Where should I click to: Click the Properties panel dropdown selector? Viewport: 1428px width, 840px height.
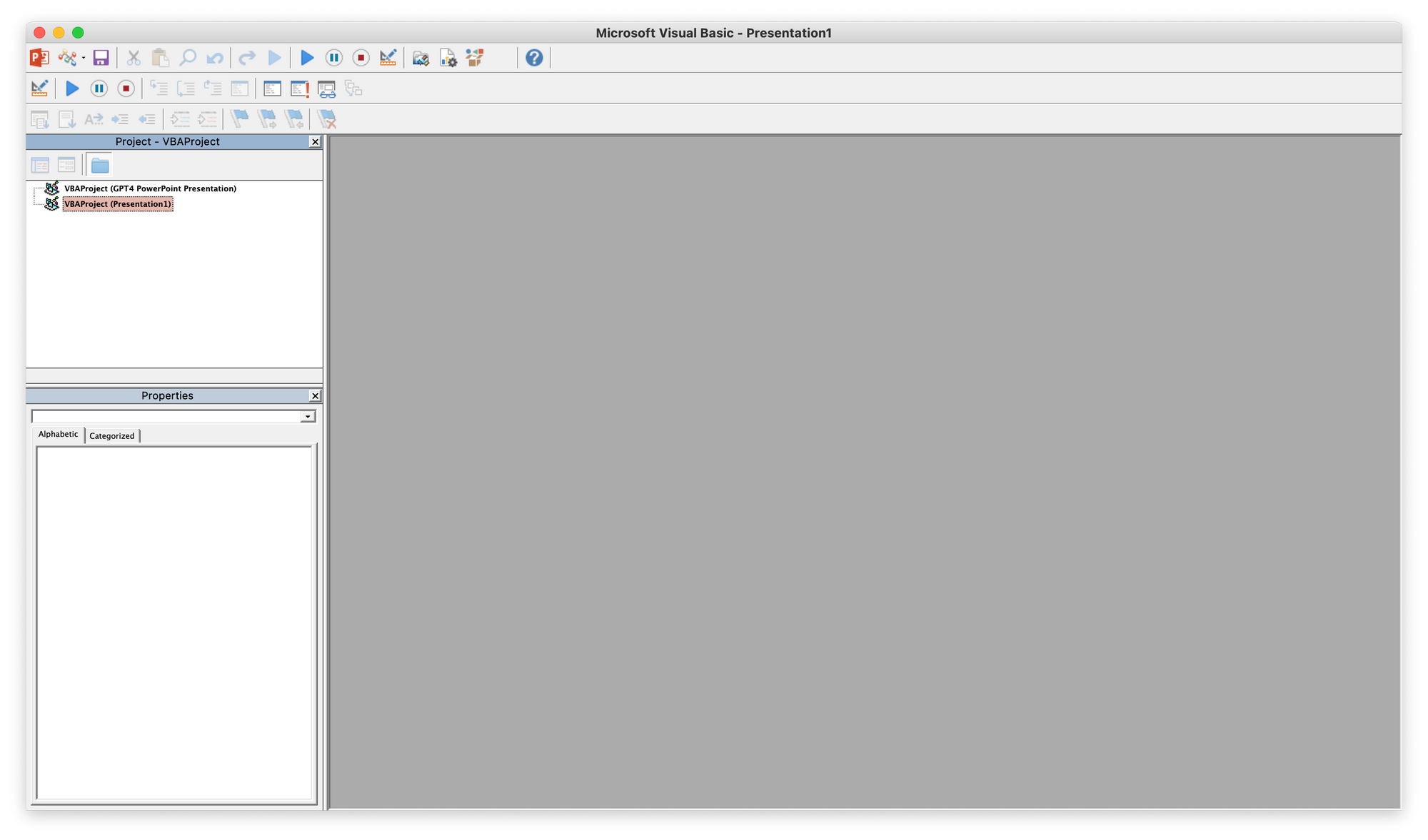308,416
